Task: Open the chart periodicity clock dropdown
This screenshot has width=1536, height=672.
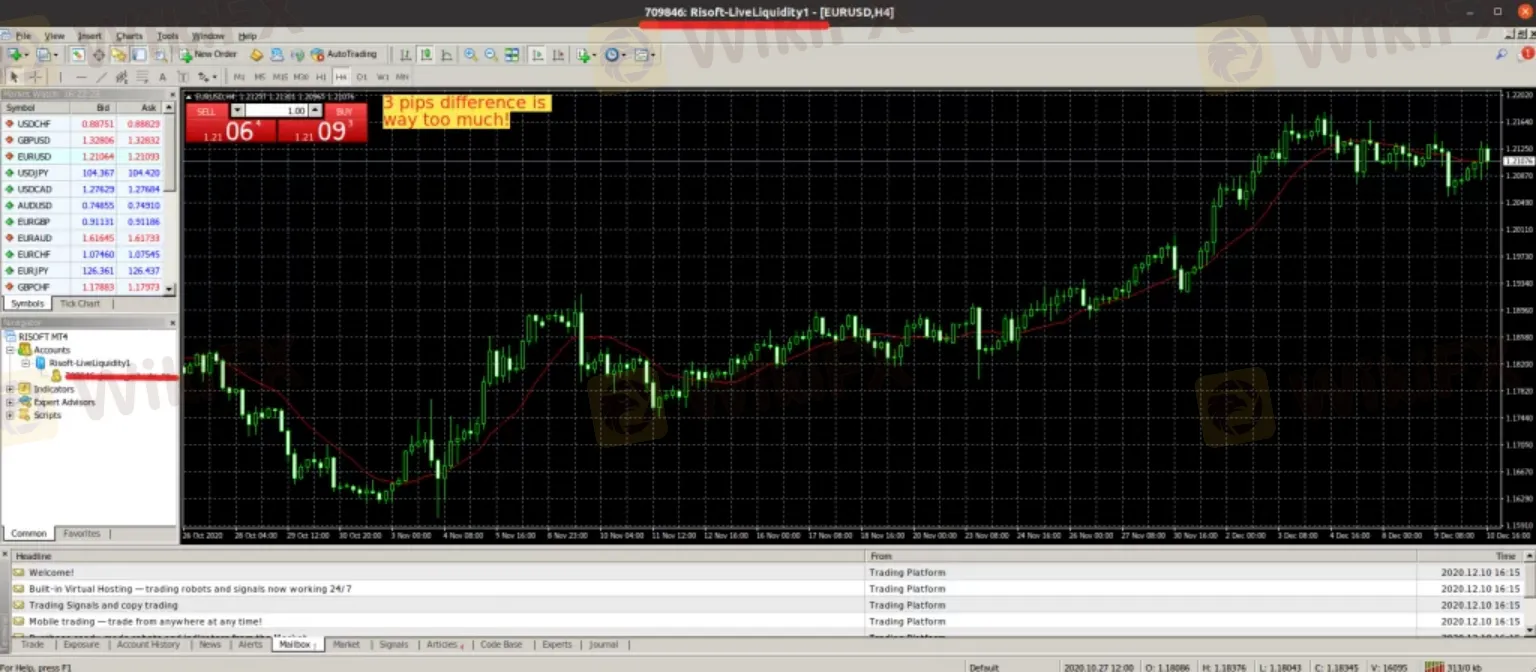Action: coord(615,55)
